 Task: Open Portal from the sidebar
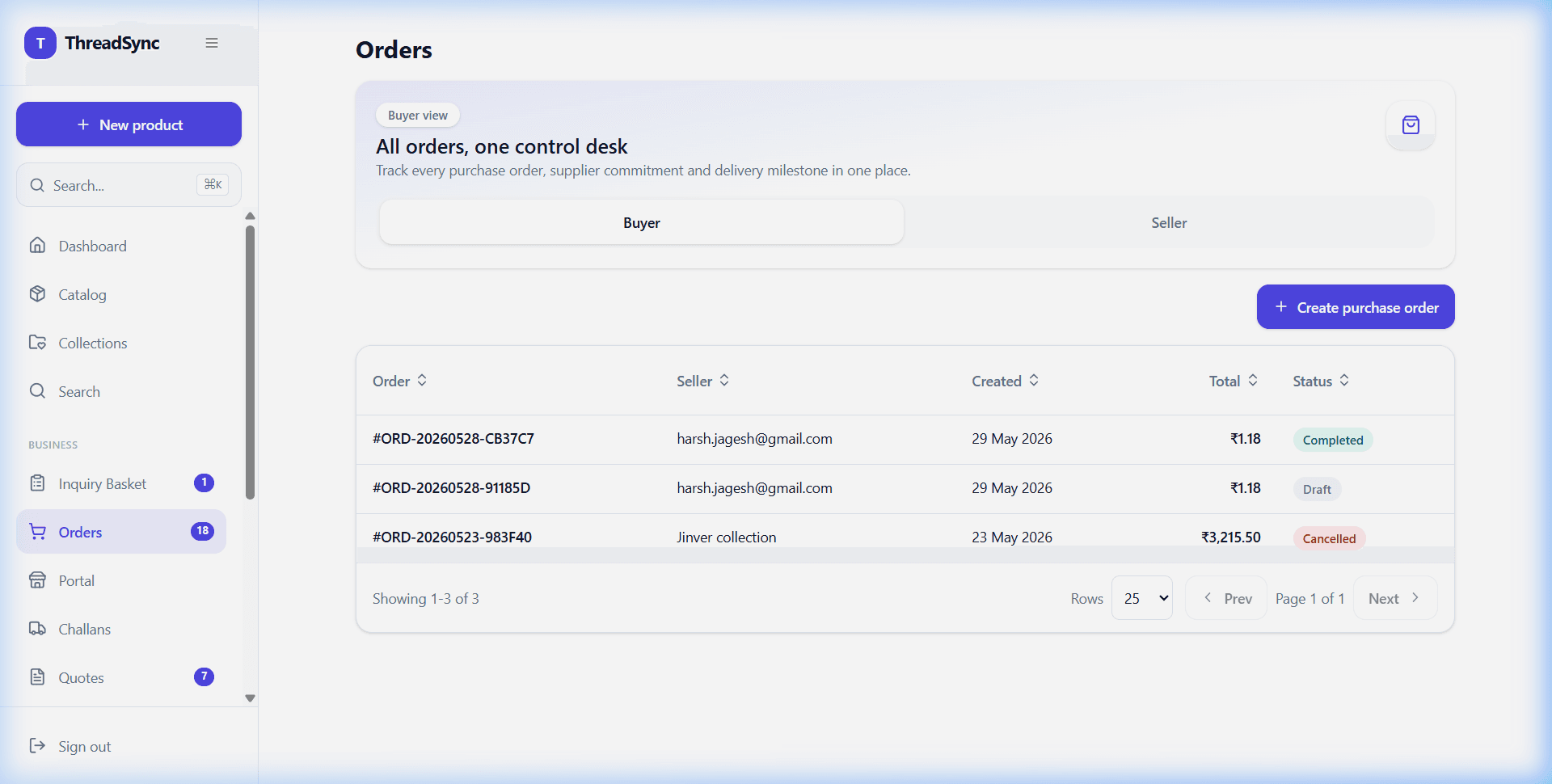121,580
